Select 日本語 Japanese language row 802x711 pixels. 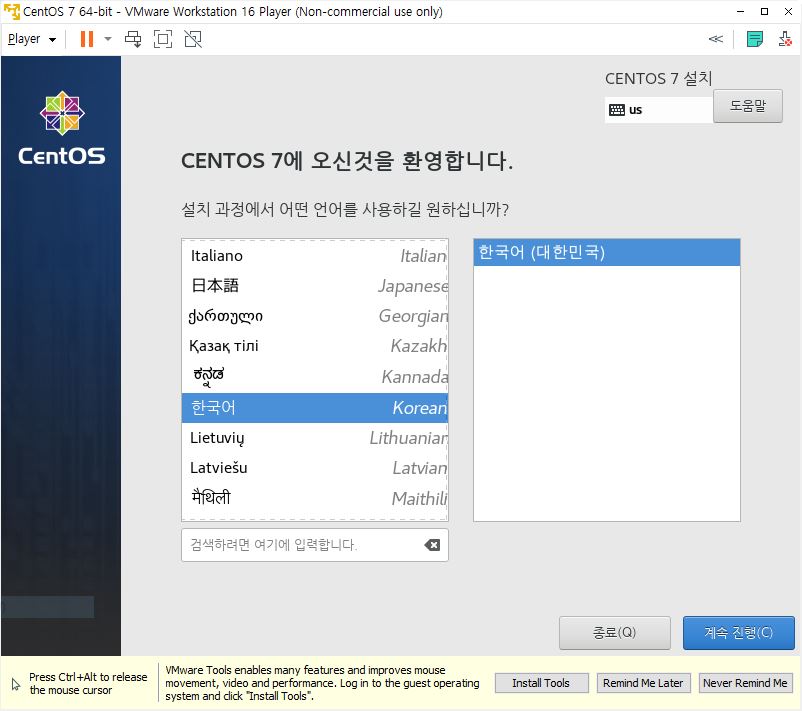315,286
